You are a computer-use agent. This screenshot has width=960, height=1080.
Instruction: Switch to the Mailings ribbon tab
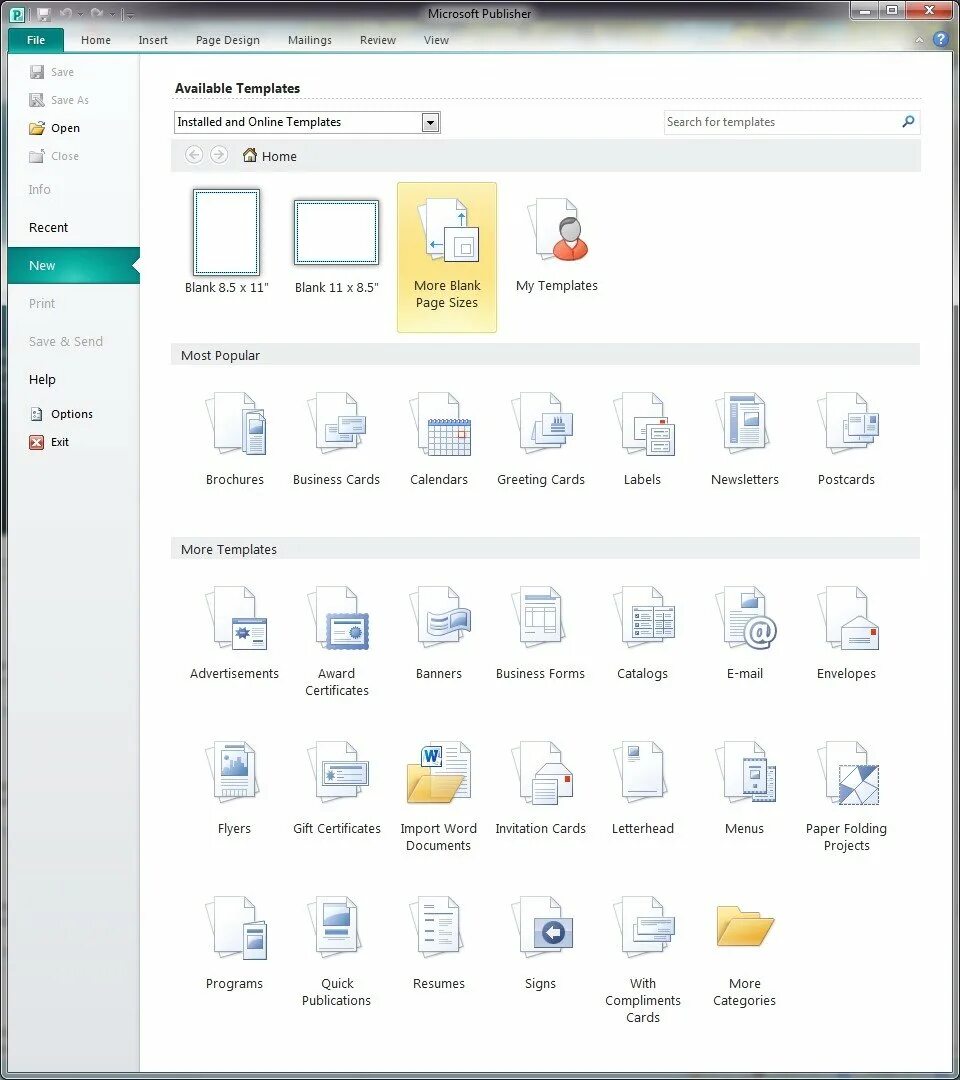[310, 40]
